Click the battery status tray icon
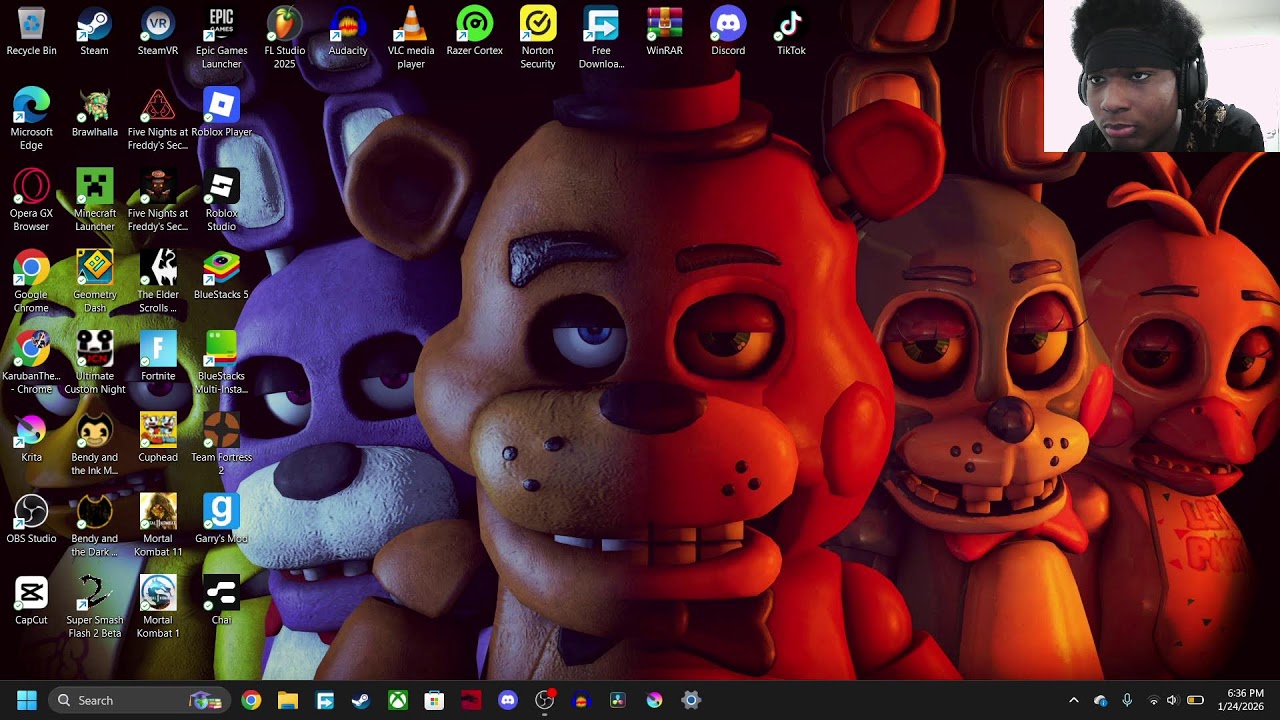The image size is (1280, 720). tap(1195, 700)
